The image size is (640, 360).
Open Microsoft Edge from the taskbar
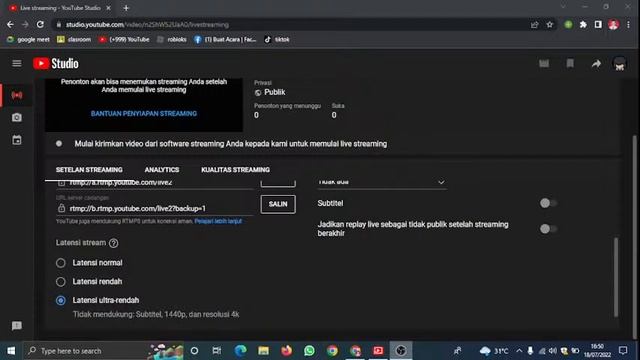click(241, 351)
